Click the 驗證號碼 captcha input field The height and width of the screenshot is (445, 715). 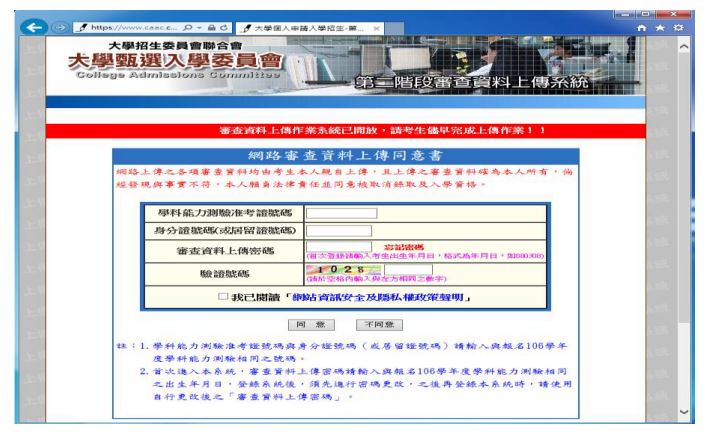[x=408, y=269]
